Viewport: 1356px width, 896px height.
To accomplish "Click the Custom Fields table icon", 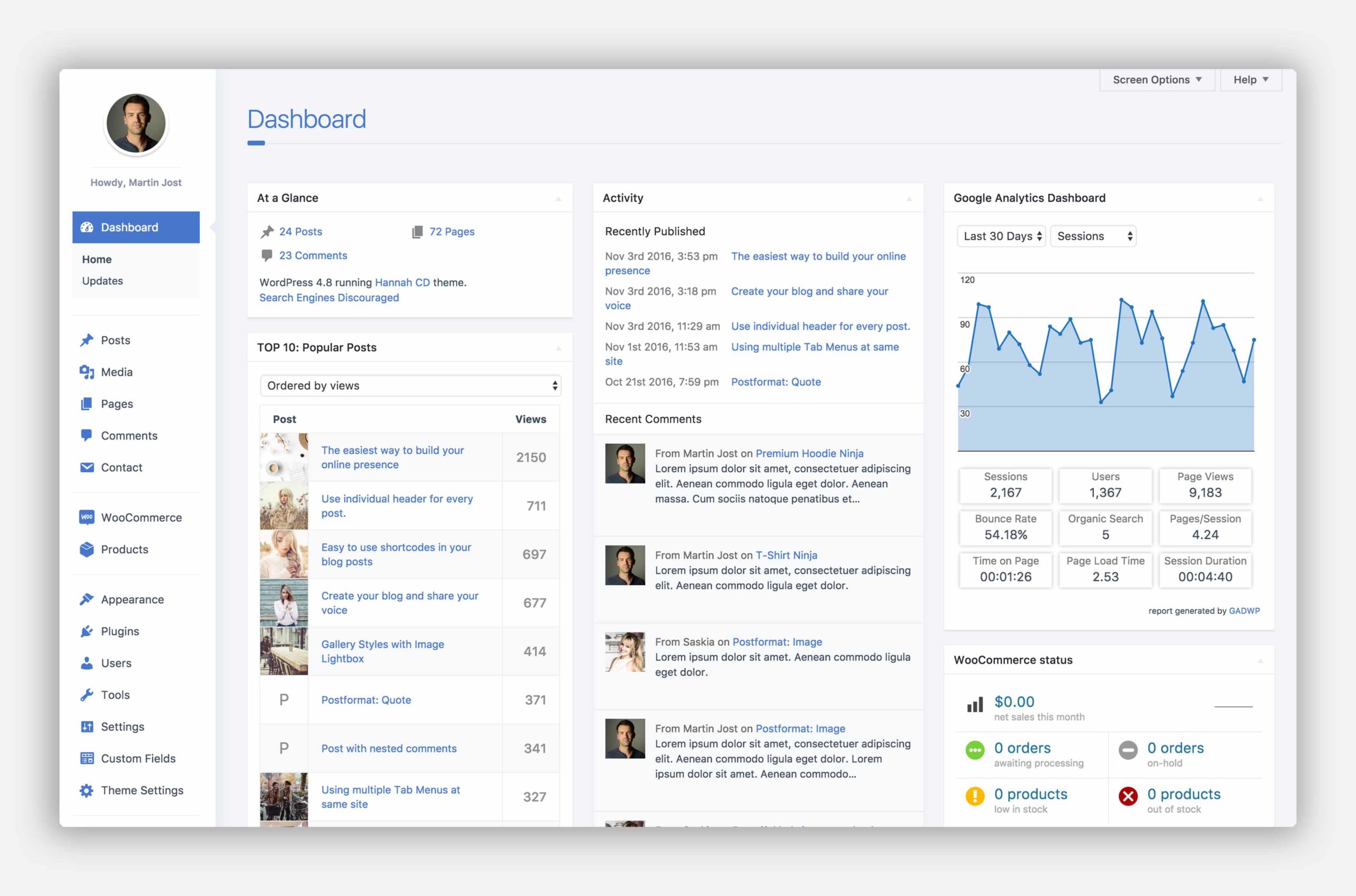I will (87, 758).
